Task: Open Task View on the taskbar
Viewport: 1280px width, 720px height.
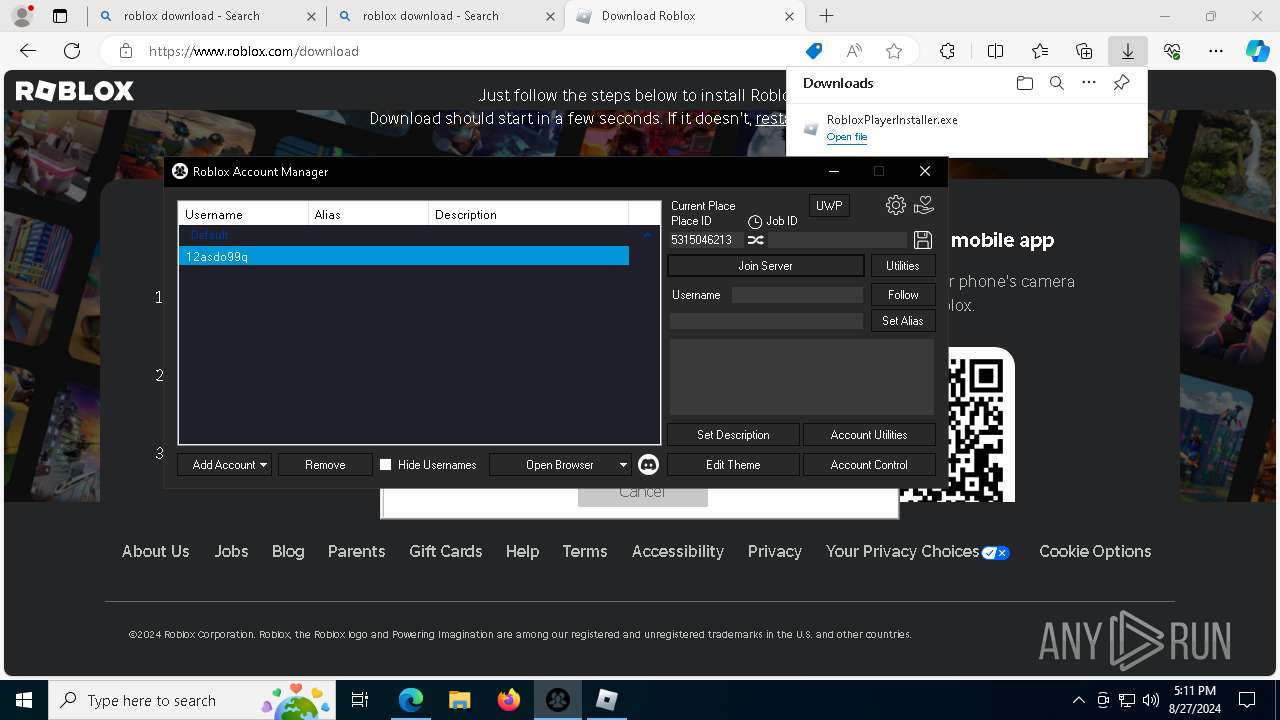Action: [360, 700]
